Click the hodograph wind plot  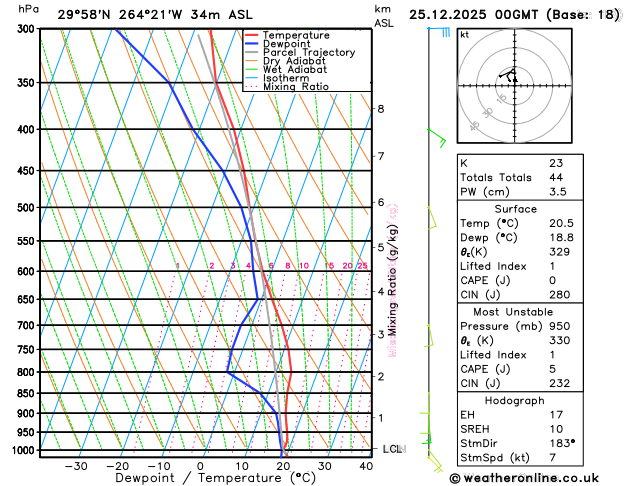tap(515, 85)
